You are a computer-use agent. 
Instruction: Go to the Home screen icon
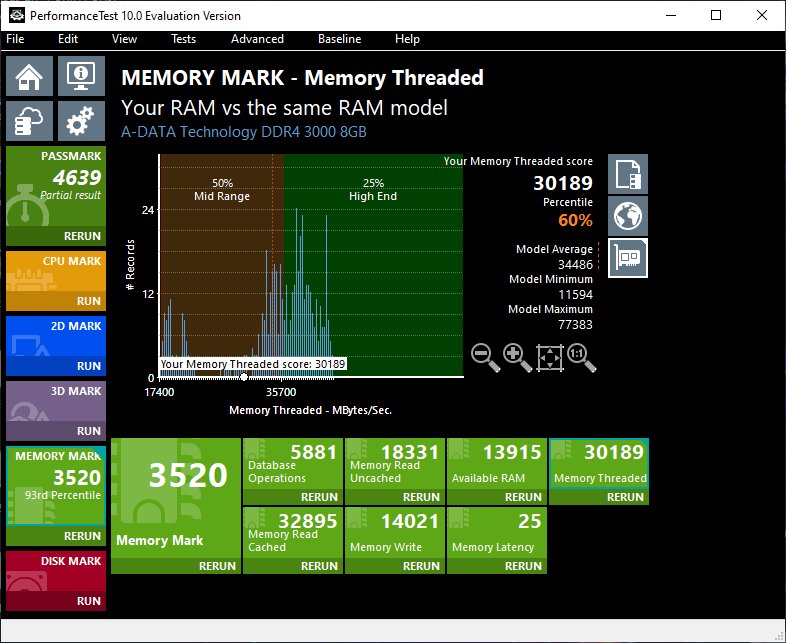point(29,76)
